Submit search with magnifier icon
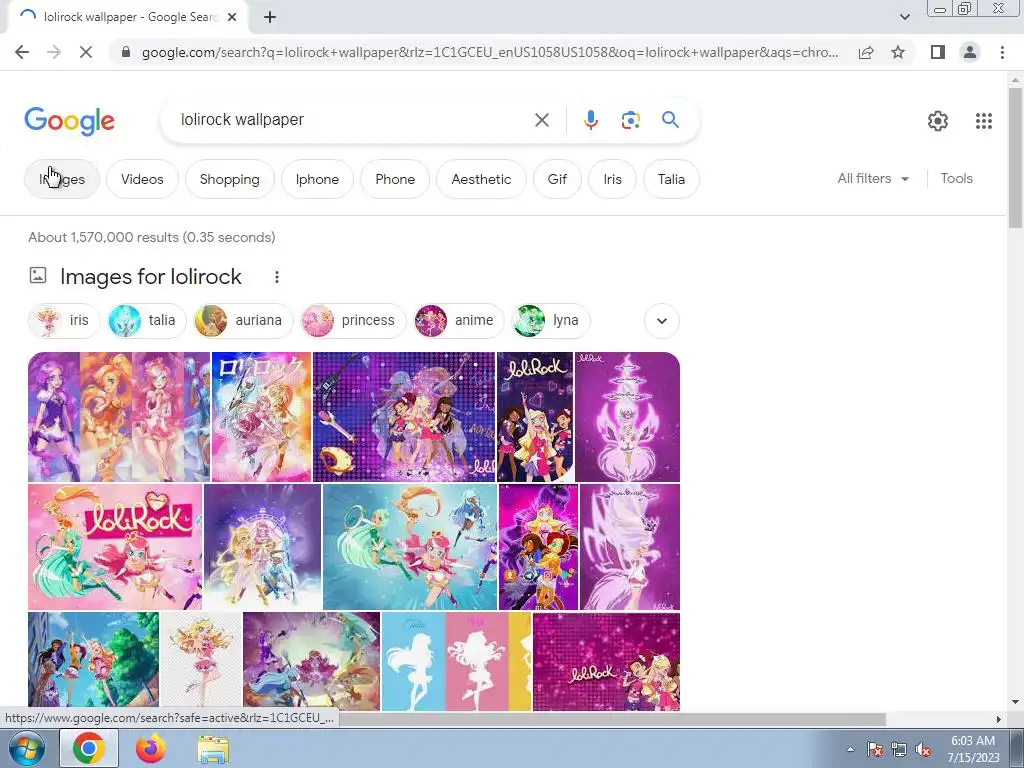Image resolution: width=1024 pixels, height=768 pixels. pos(670,120)
